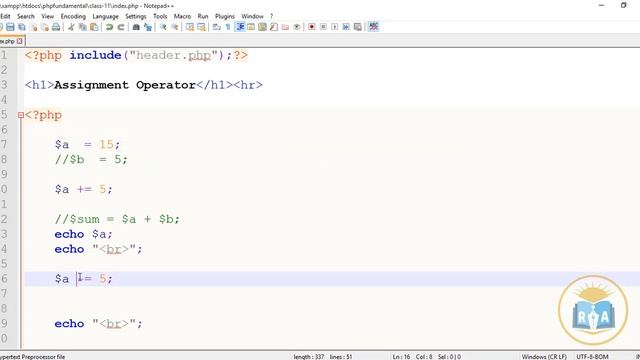Click 'UTF-8-BOM' encoding in status bar
This screenshot has height=360, width=640.
(592, 357)
